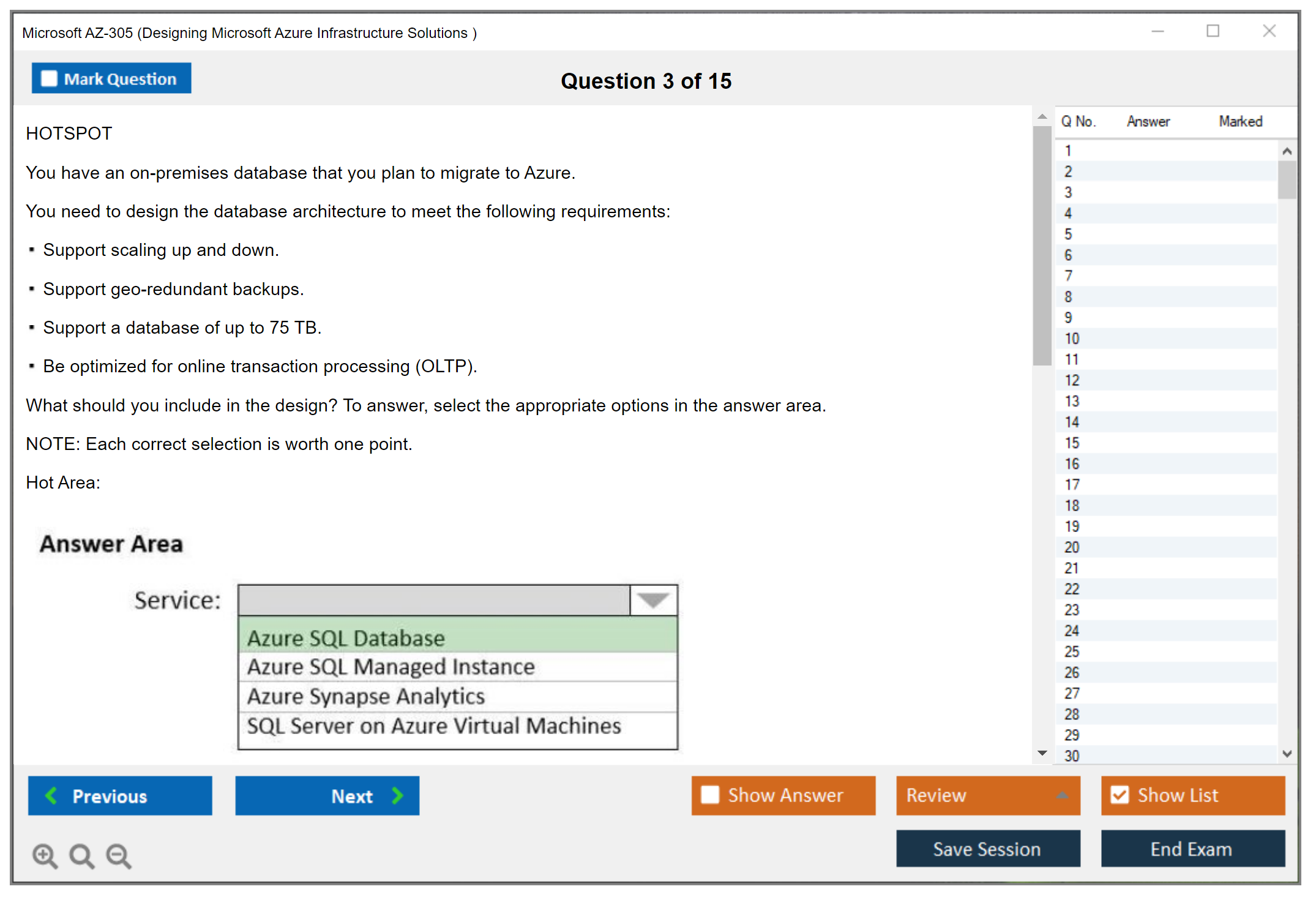Uncheck the Show List checkbox
Screen dimensions: 1316x900
[x=1120, y=795]
